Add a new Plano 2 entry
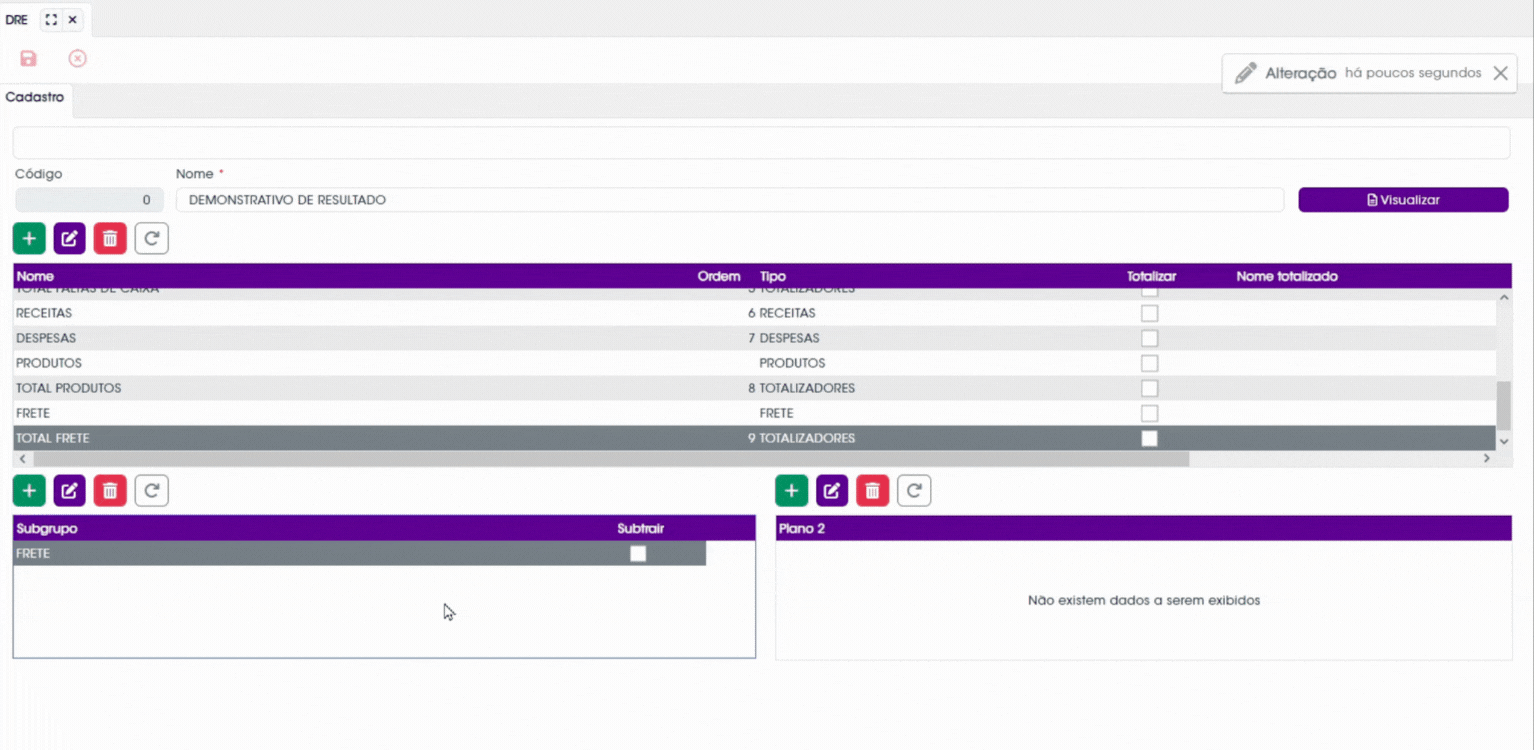The height and width of the screenshot is (750, 1534). coord(791,490)
